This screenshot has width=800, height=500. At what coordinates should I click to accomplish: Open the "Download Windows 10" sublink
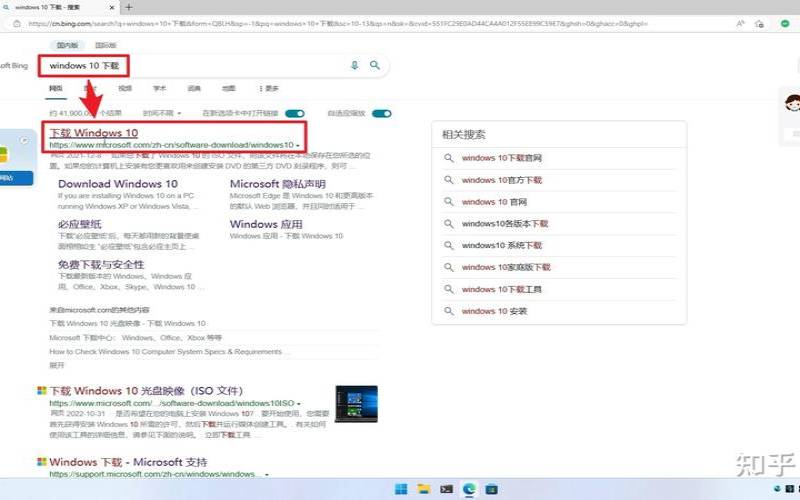(118, 184)
